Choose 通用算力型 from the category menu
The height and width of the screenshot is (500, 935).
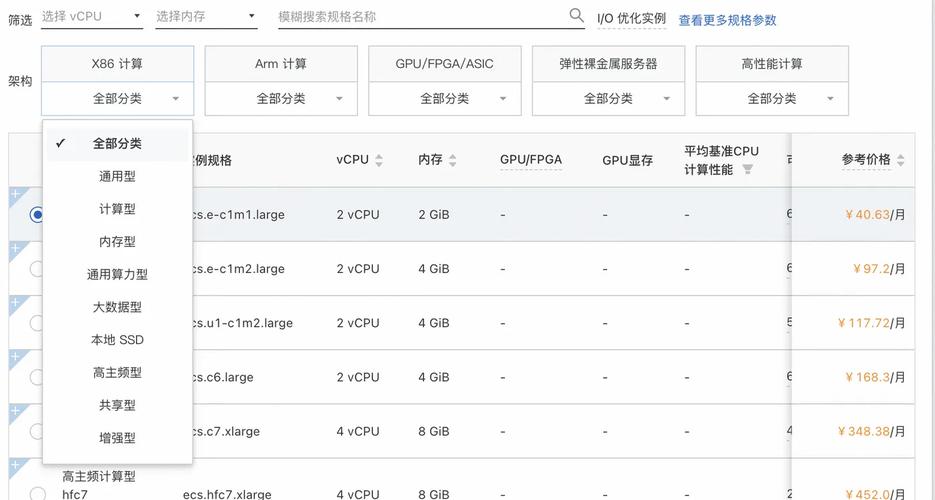click(x=117, y=274)
